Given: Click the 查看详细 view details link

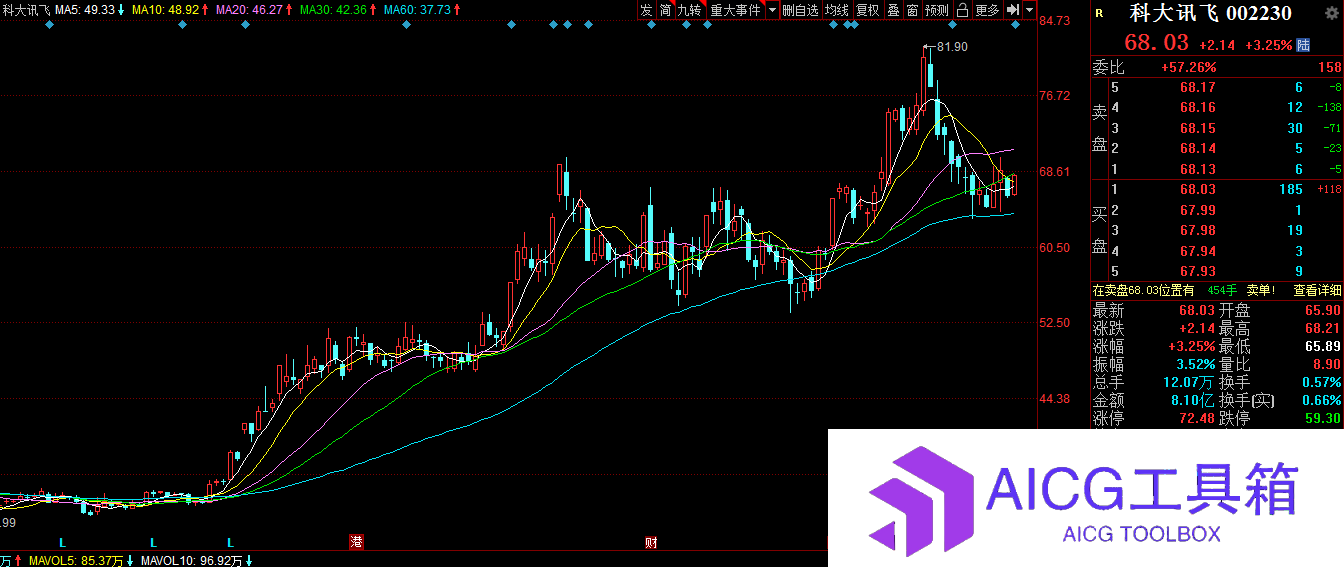Looking at the screenshot, I should [x=1317, y=290].
